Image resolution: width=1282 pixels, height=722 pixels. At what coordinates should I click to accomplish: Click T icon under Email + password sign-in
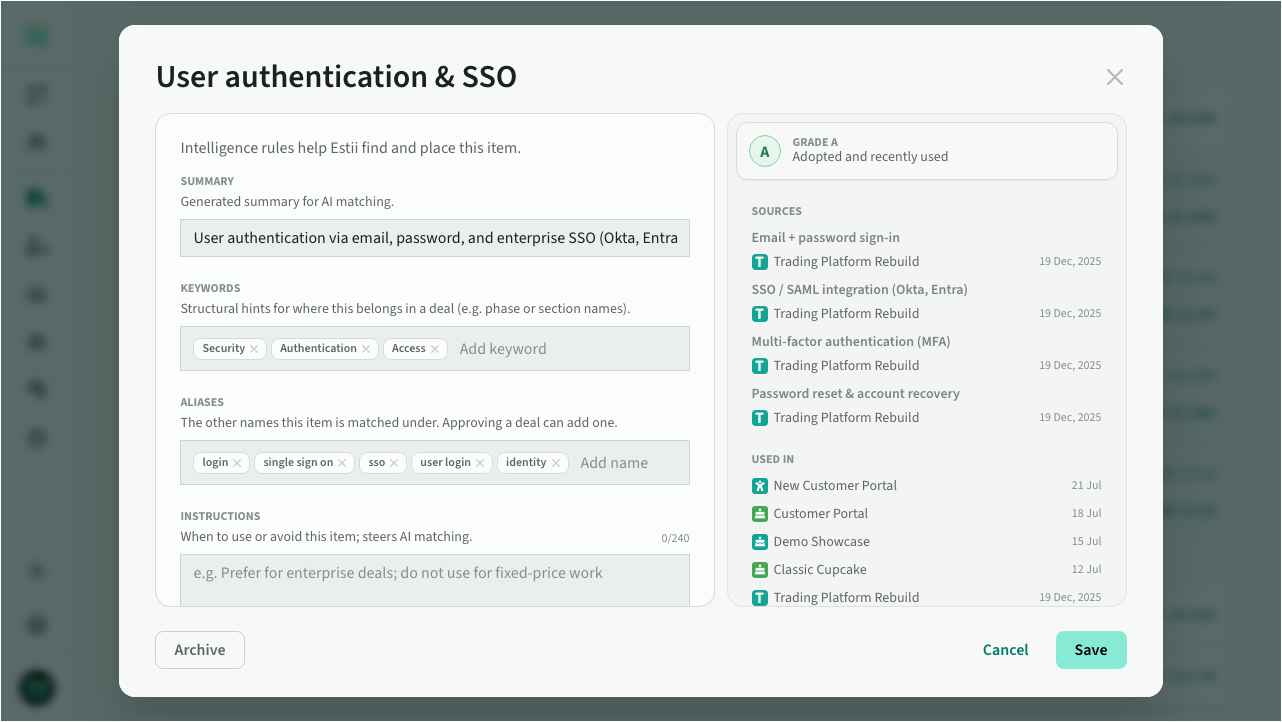pyautogui.click(x=760, y=262)
